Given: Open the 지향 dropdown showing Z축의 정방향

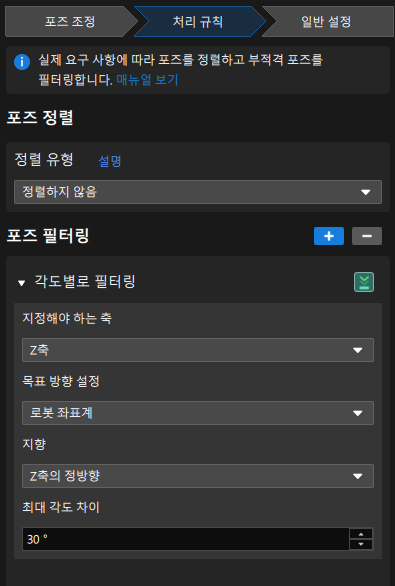Looking at the screenshot, I should tap(198, 476).
